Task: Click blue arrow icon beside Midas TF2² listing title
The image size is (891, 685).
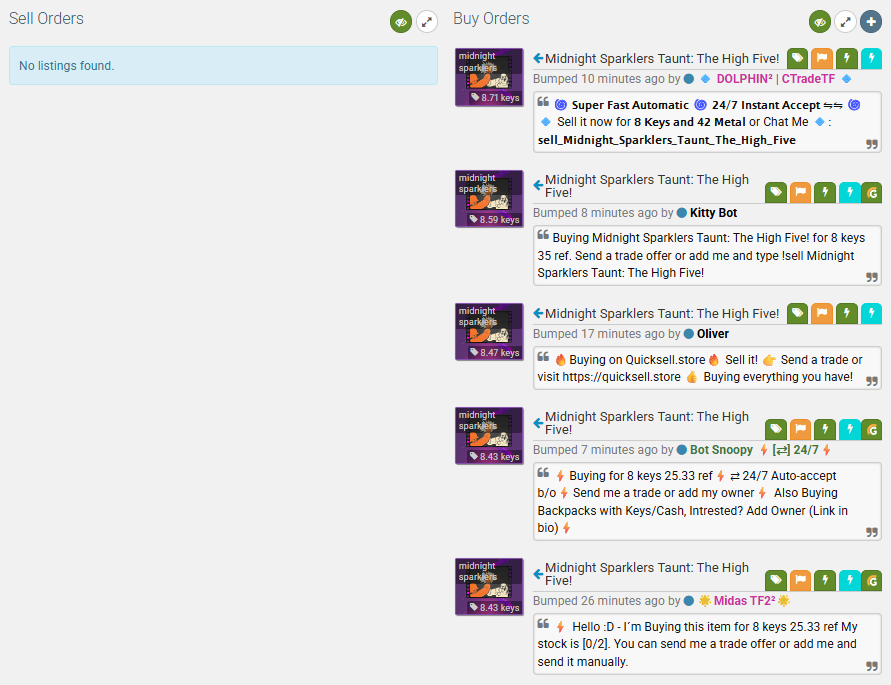Action: coord(538,574)
